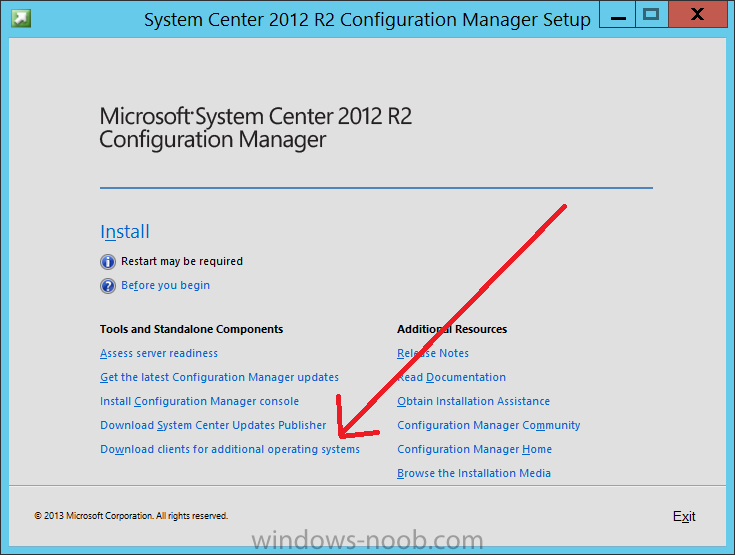735x555 pixels.
Task: Open Assess server readiness
Action: click(x=159, y=353)
